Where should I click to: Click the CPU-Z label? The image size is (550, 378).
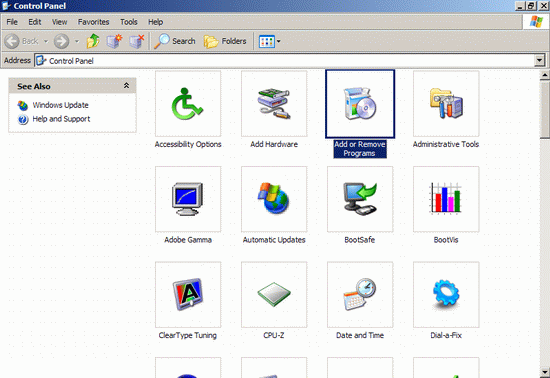click(x=274, y=335)
